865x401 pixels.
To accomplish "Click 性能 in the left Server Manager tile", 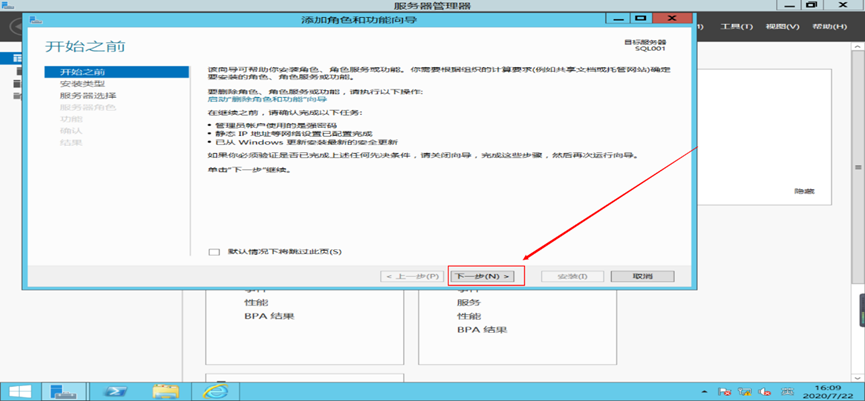I will (x=255, y=303).
